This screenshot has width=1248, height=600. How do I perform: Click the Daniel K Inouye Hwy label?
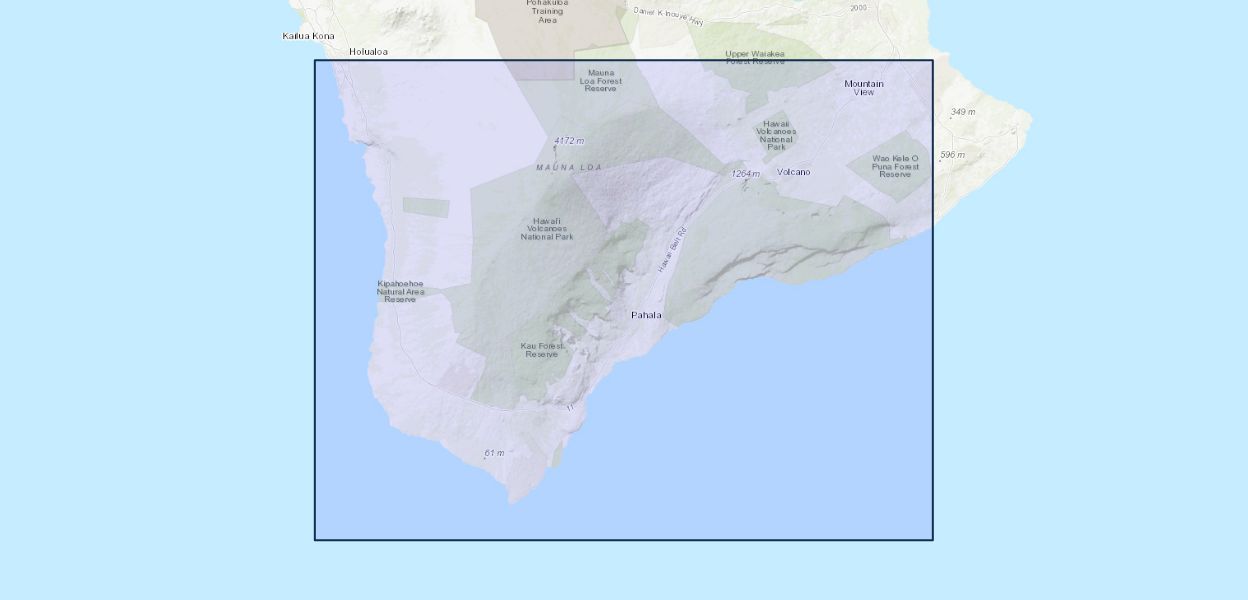click(x=668, y=16)
